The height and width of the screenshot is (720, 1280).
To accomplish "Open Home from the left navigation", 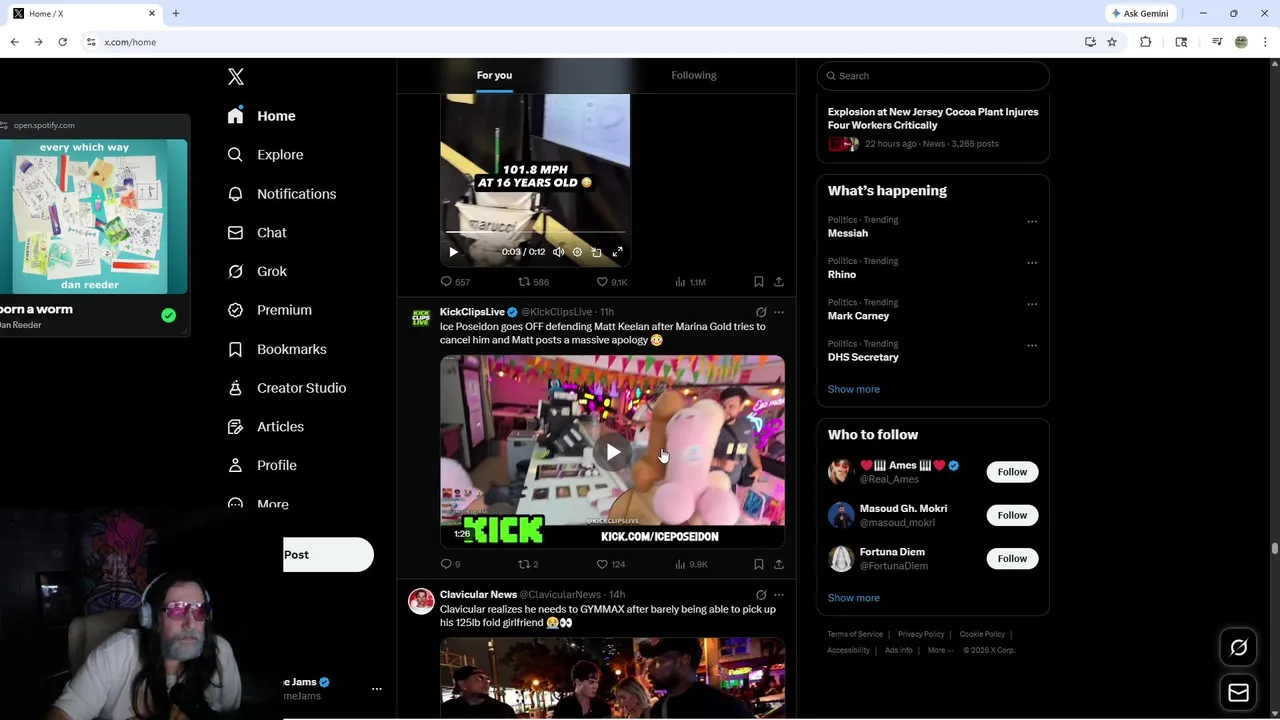I will tap(261, 116).
